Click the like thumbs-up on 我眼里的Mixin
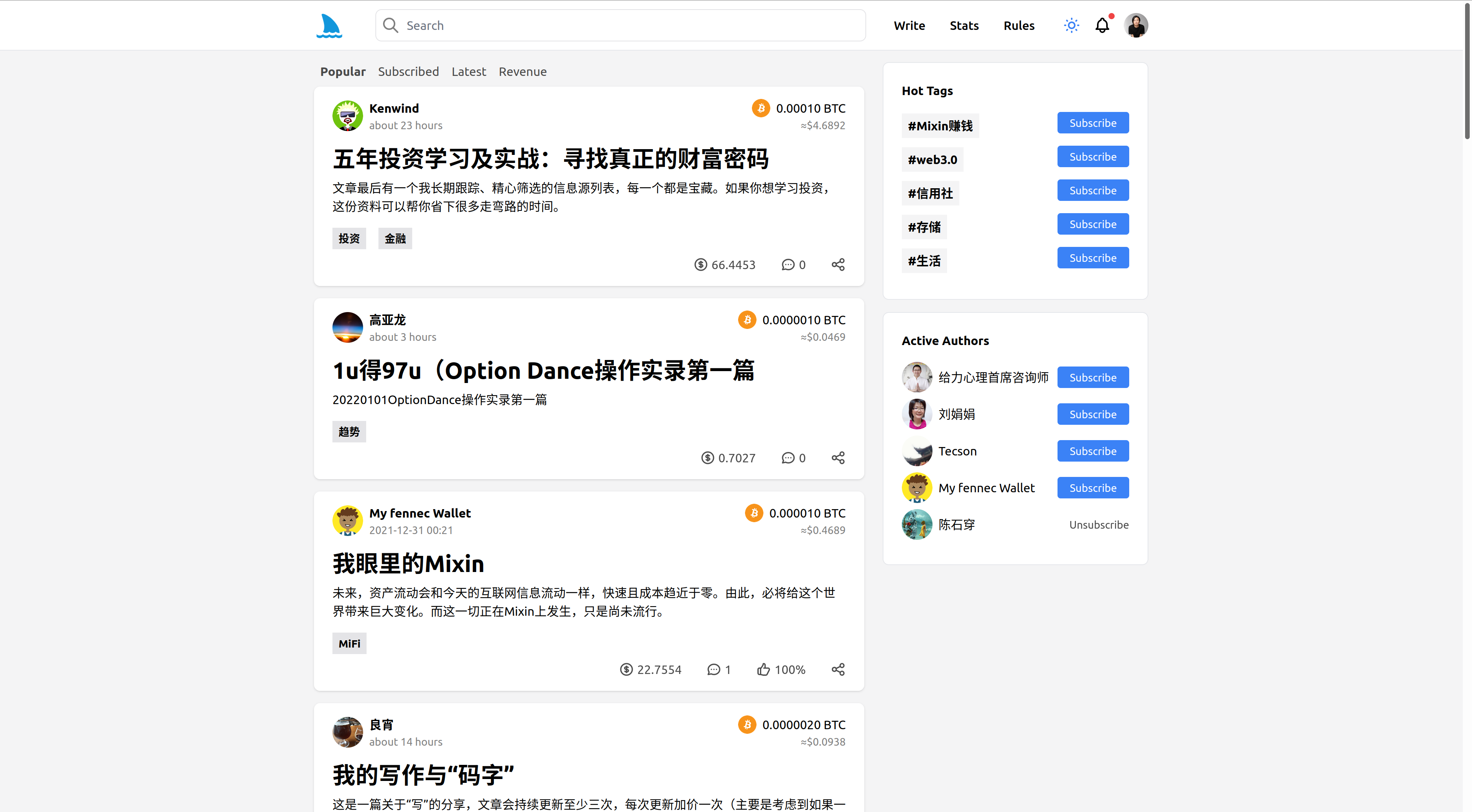Viewport: 1472px width, 812px height. pyautogui.click(x=763, y=670)
